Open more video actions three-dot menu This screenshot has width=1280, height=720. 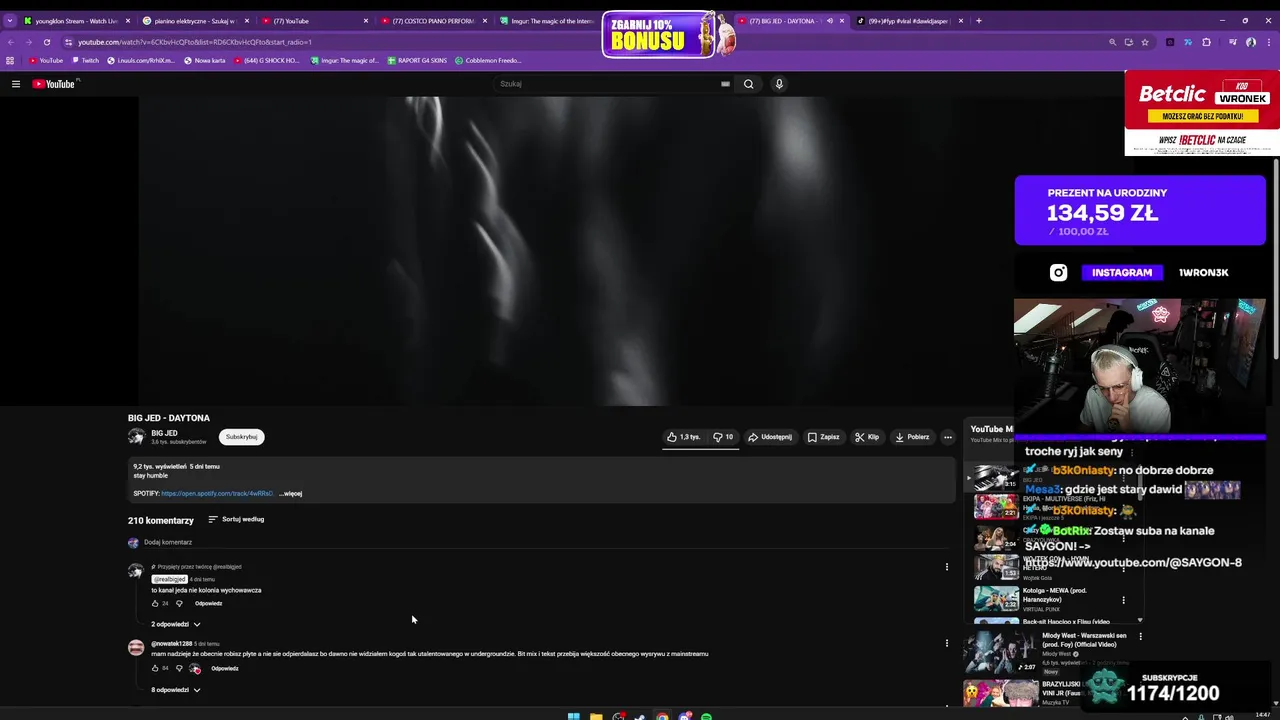(x=948, y=437)
